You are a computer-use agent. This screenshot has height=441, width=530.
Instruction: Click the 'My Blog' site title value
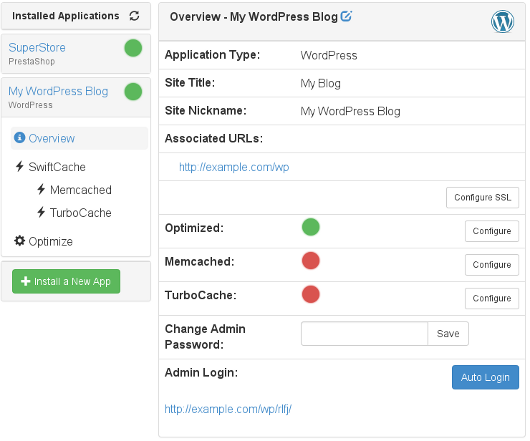(x=320, y=83)
